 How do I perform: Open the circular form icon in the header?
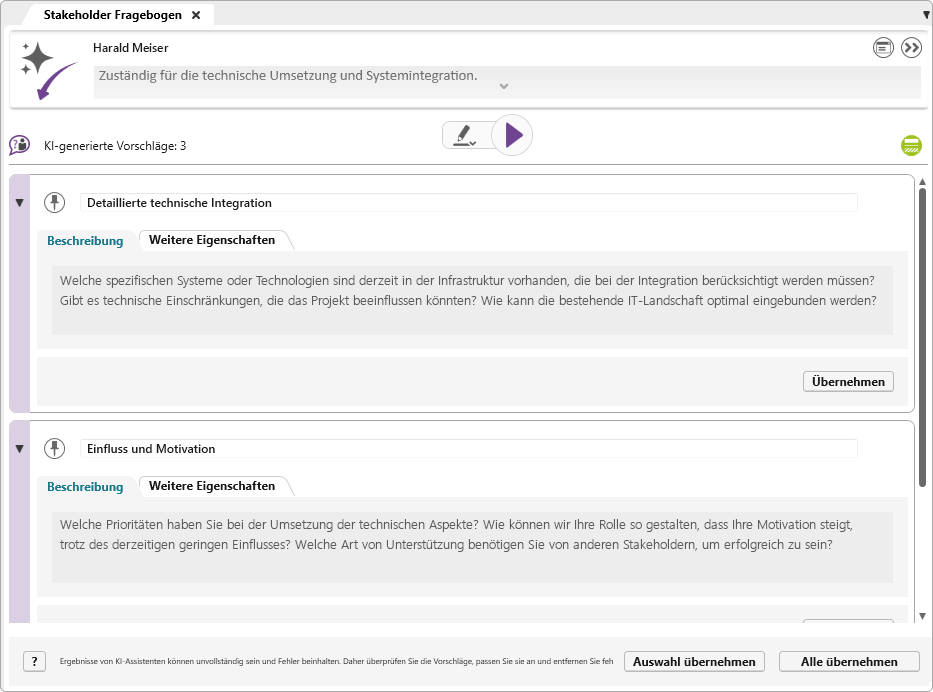(881, 47)
